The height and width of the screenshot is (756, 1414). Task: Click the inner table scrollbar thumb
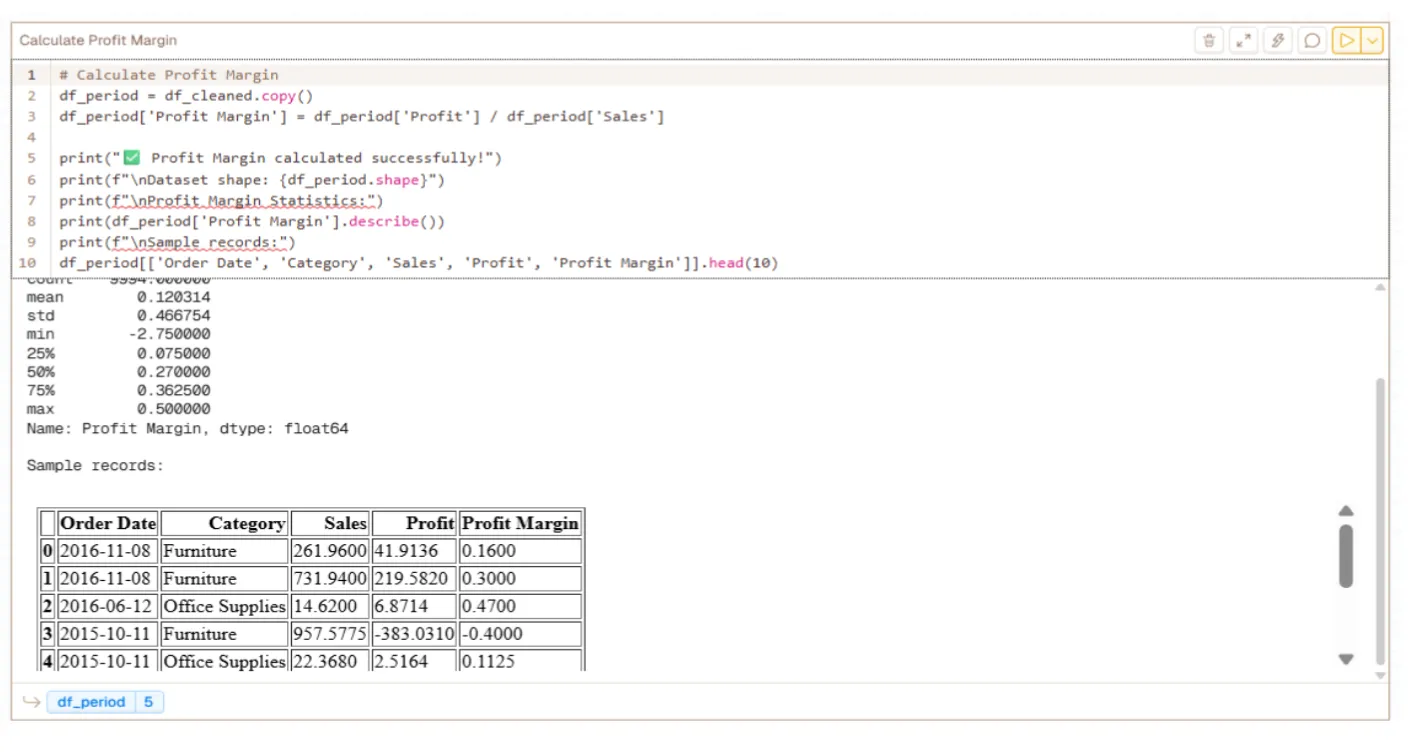click(1346, 556)
